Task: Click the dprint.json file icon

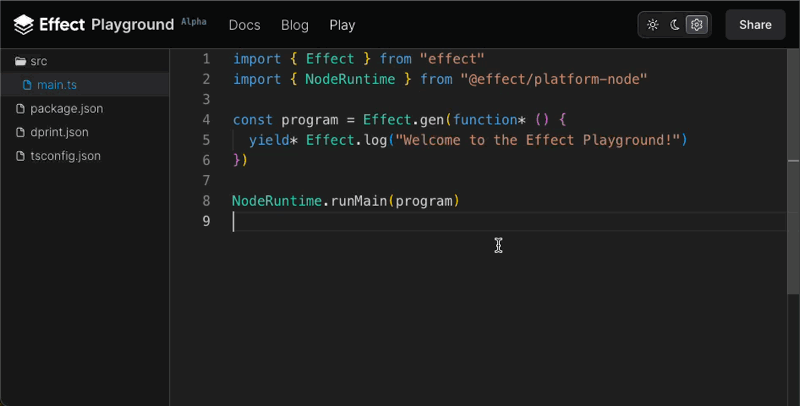Action: 20,132
